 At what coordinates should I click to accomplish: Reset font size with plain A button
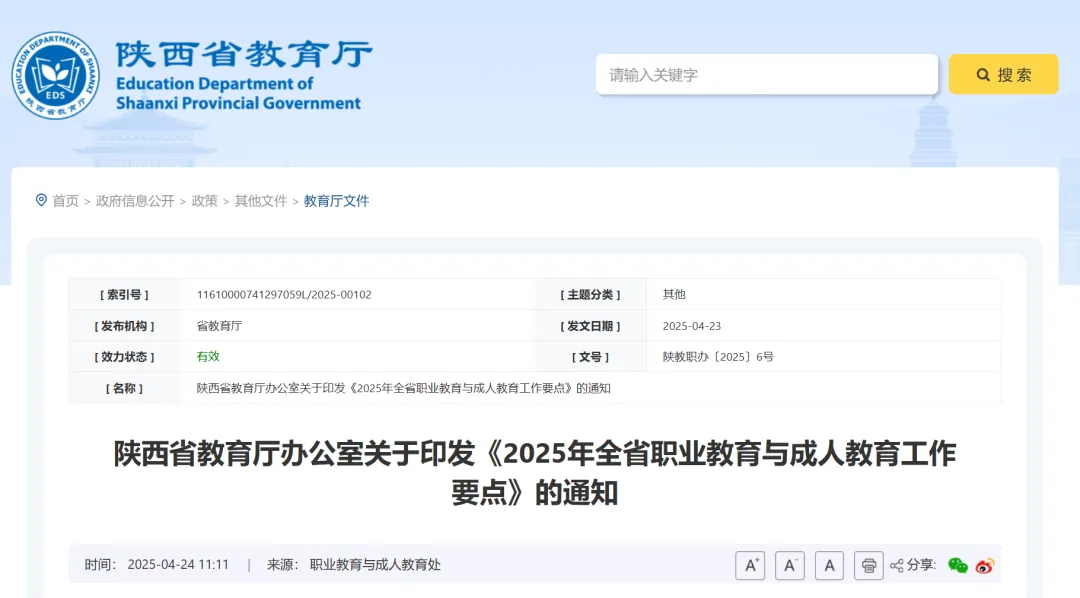coord(829,566)
